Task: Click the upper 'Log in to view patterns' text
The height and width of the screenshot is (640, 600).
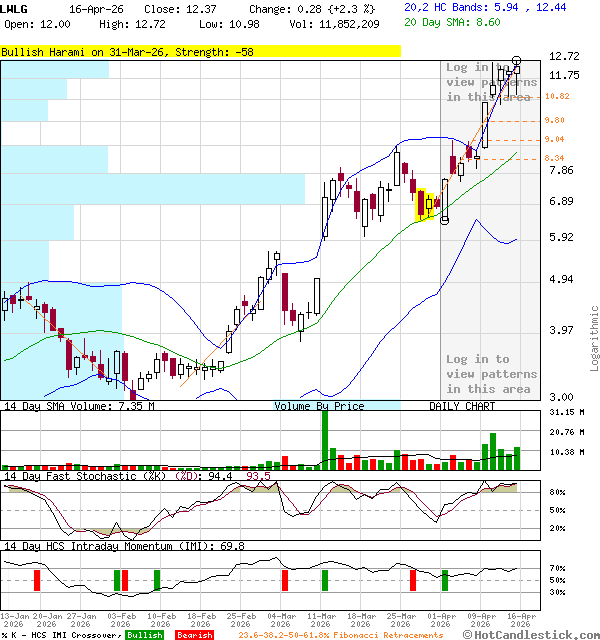Action: (x=491, y=82)
